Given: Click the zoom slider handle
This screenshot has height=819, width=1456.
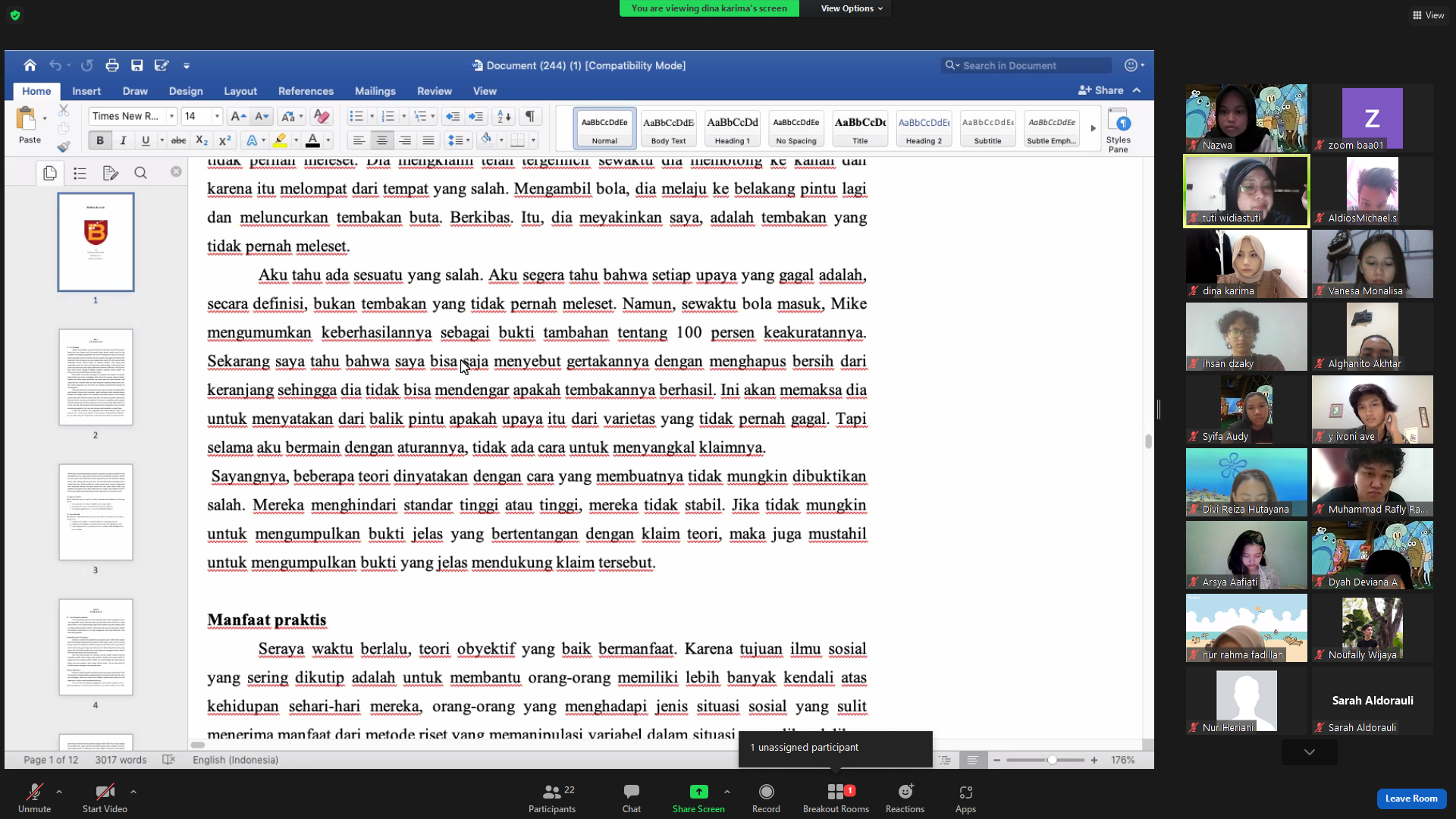Looking at the screenshot, I should [x=1052, y=760].
